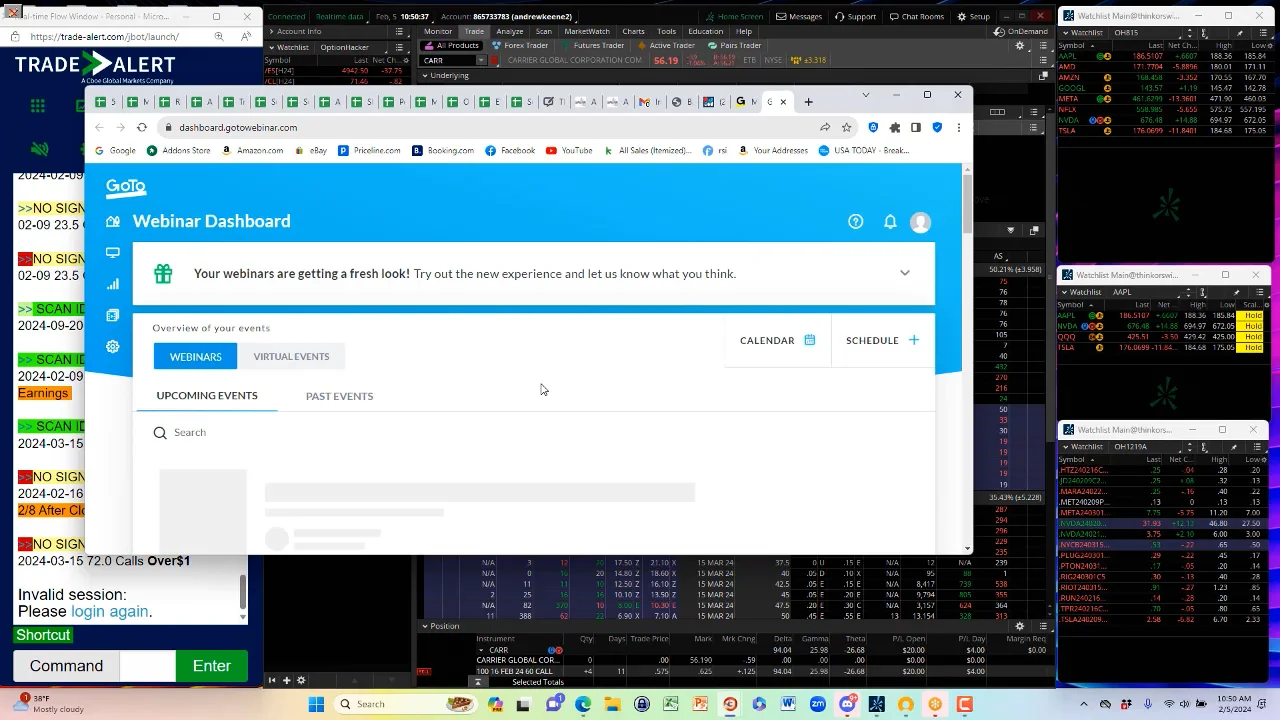This screenshot has width=1280, height=720.
Task: Switch to the Webinars toggle
Action: pos(195,356)
